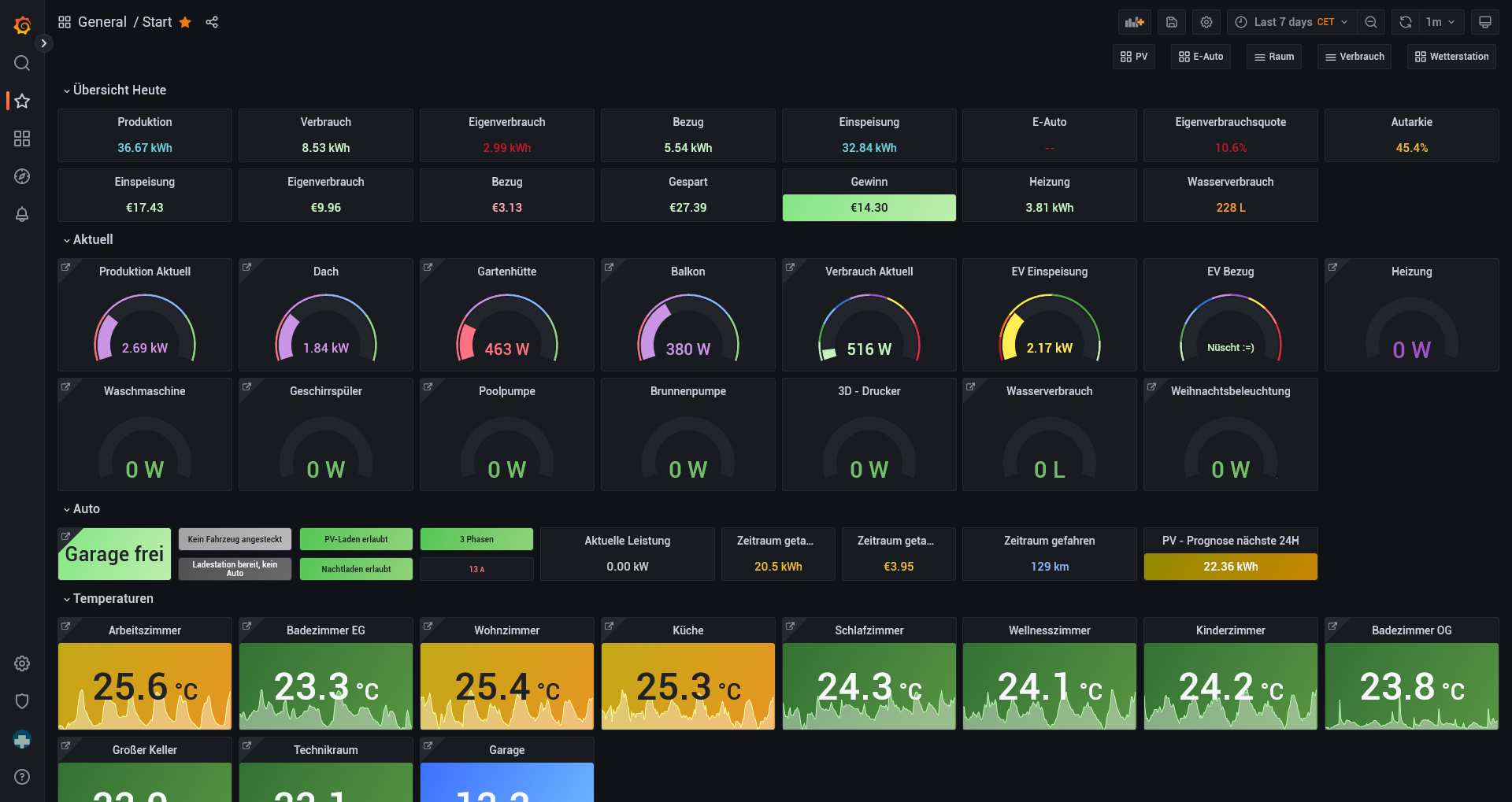
Task: Open the search dashboards icon
Action: [22, 63]
